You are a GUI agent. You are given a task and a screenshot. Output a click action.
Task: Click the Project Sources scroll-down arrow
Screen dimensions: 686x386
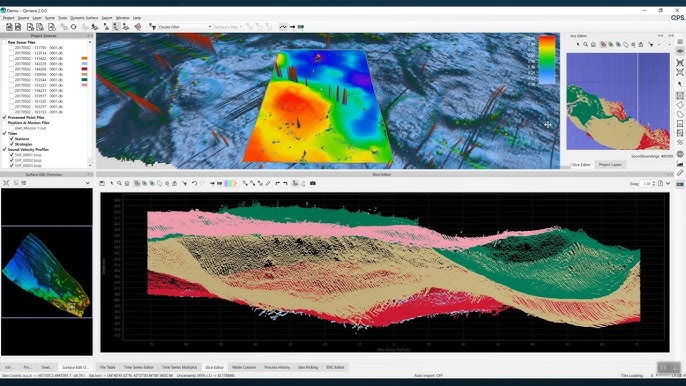(x=90, y=165)
